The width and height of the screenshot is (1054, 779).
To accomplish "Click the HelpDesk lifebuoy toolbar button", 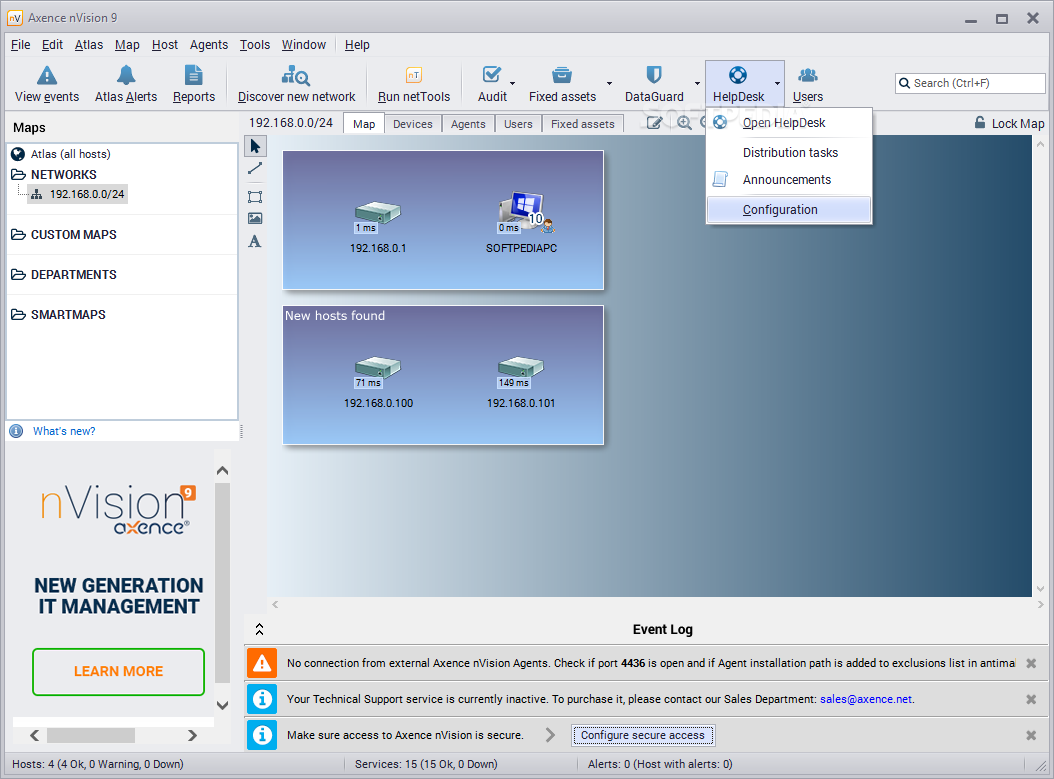I will click(738, 84).
